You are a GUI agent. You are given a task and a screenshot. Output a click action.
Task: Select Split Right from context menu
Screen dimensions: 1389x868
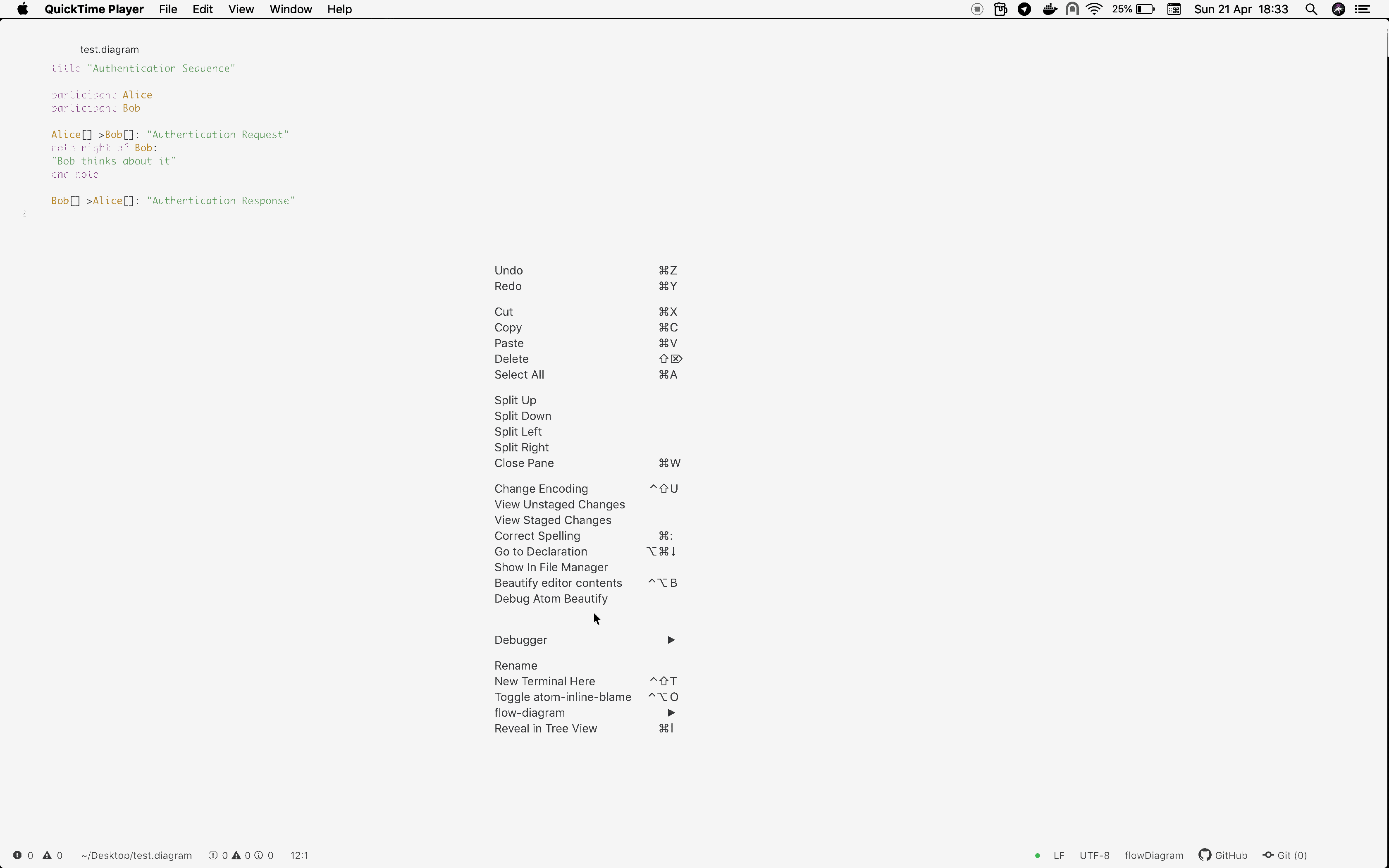click(521, 447)
